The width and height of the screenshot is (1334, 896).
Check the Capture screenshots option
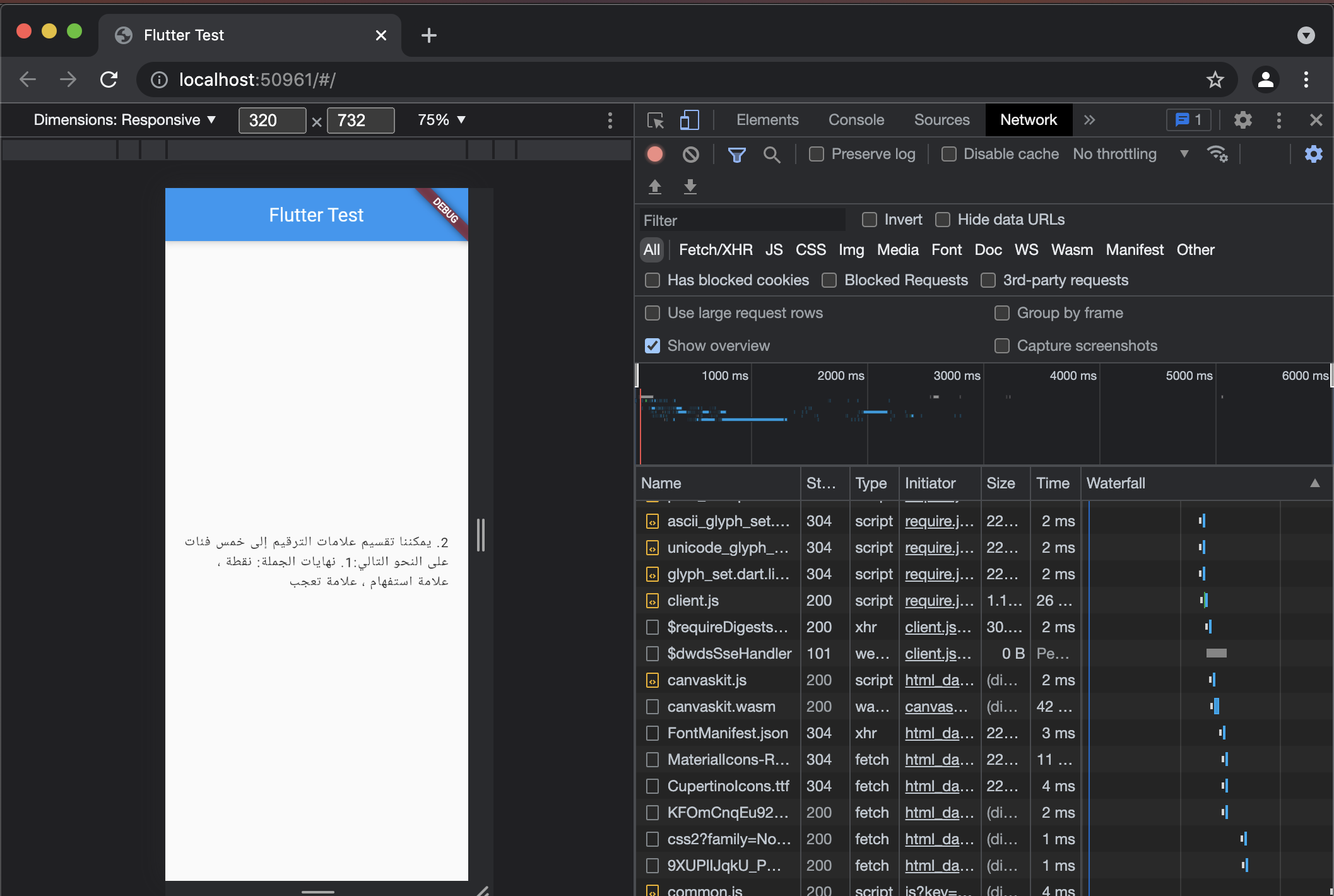[x=1001, y=345]
